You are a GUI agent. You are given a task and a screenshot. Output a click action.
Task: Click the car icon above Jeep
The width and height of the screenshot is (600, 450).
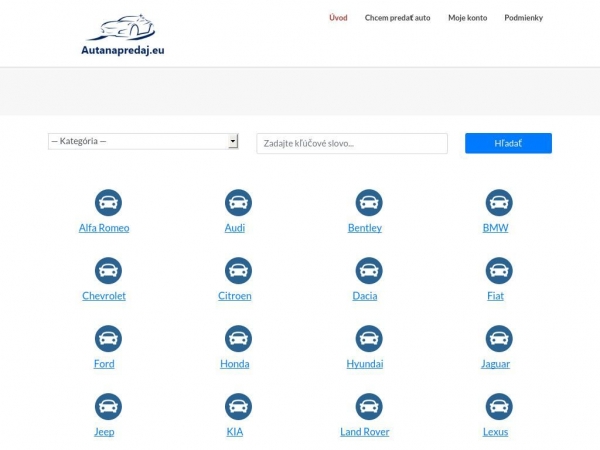tap(108, 406)
